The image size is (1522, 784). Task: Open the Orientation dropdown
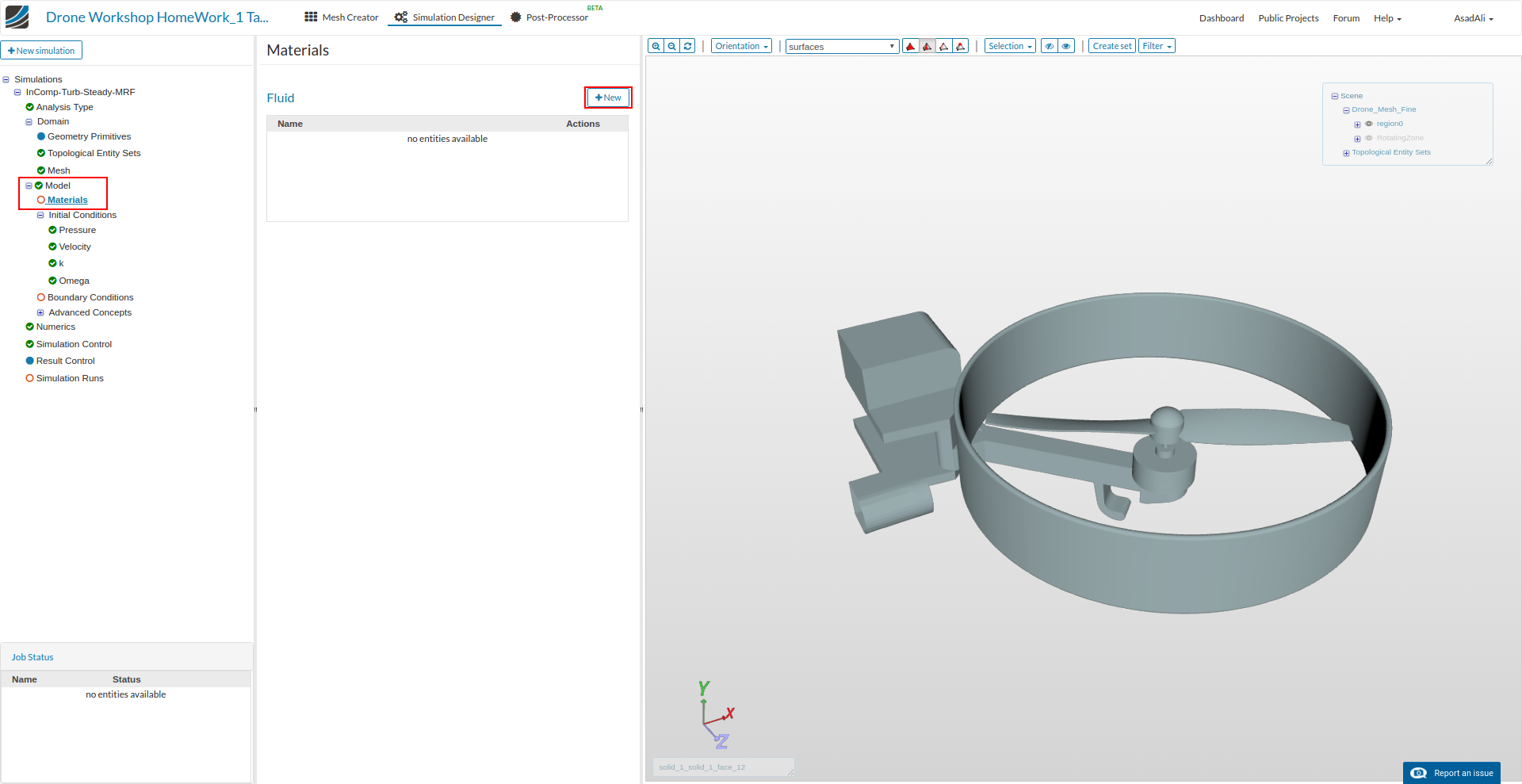741,46
